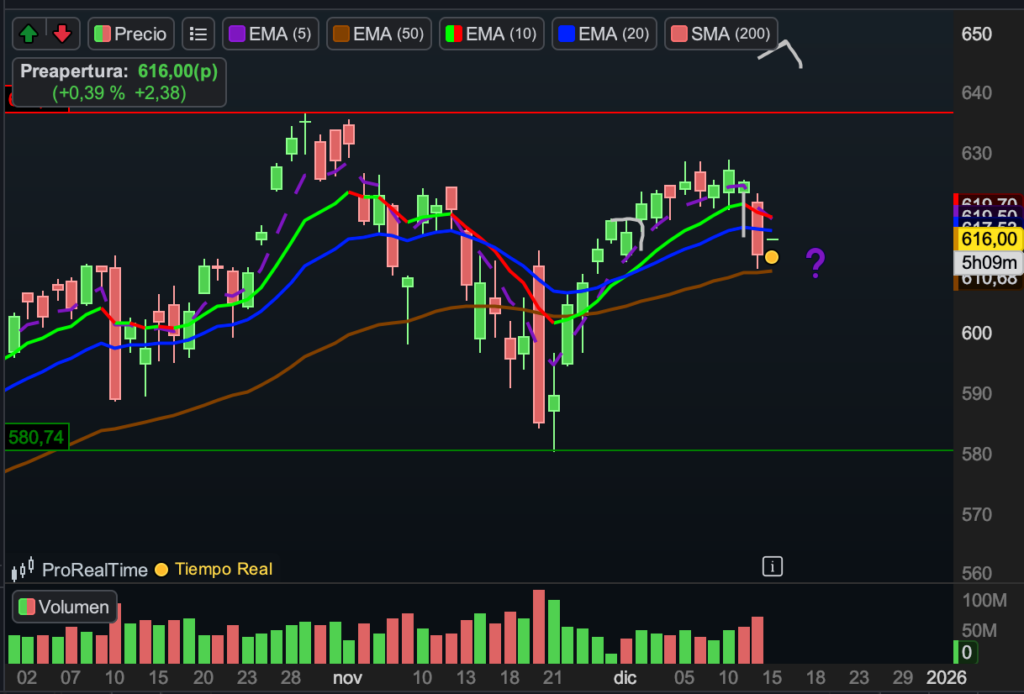Click the yellow 616,00 price tag

click(x=988, y=239)
